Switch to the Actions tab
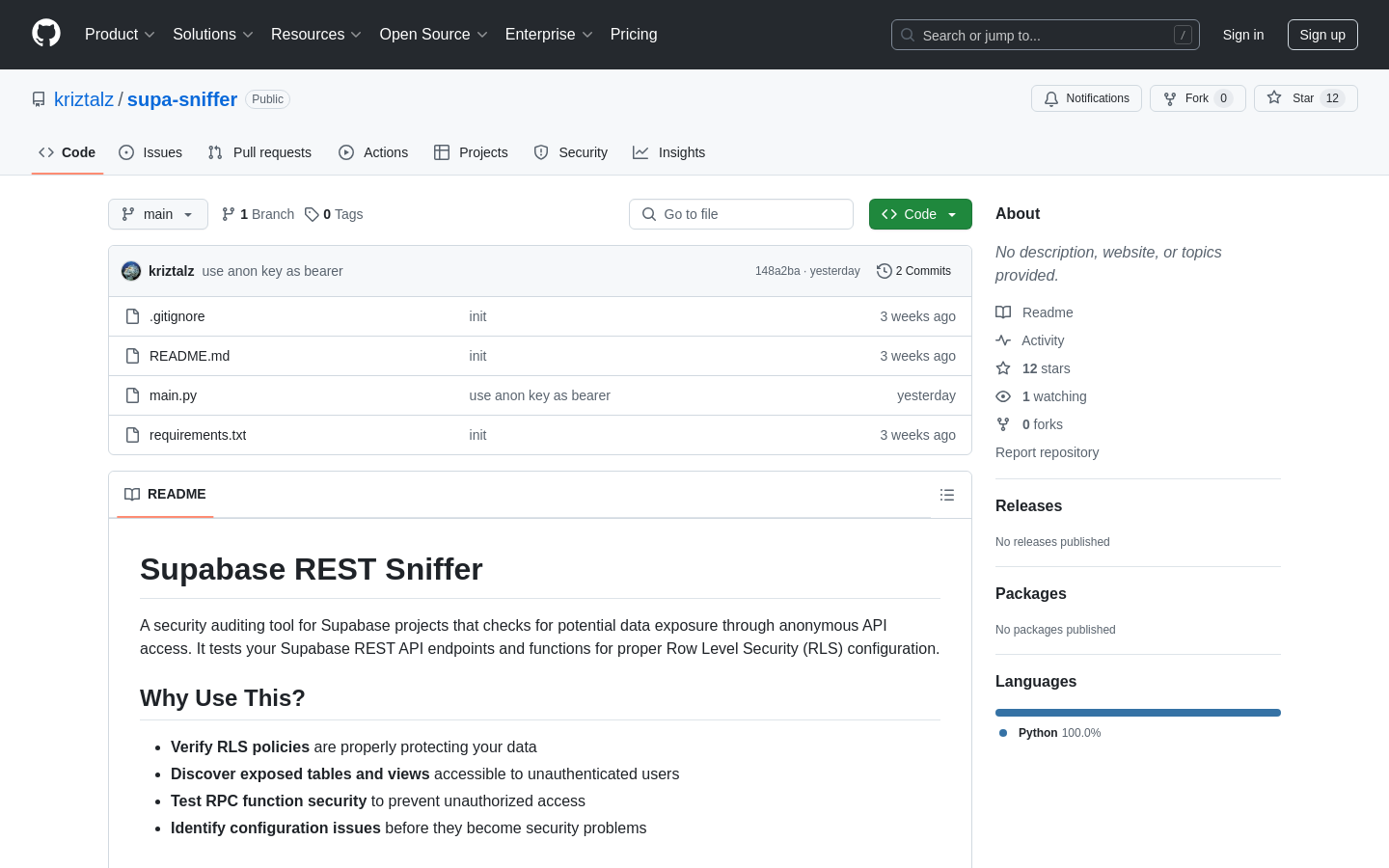 click(x=373, y=152)
